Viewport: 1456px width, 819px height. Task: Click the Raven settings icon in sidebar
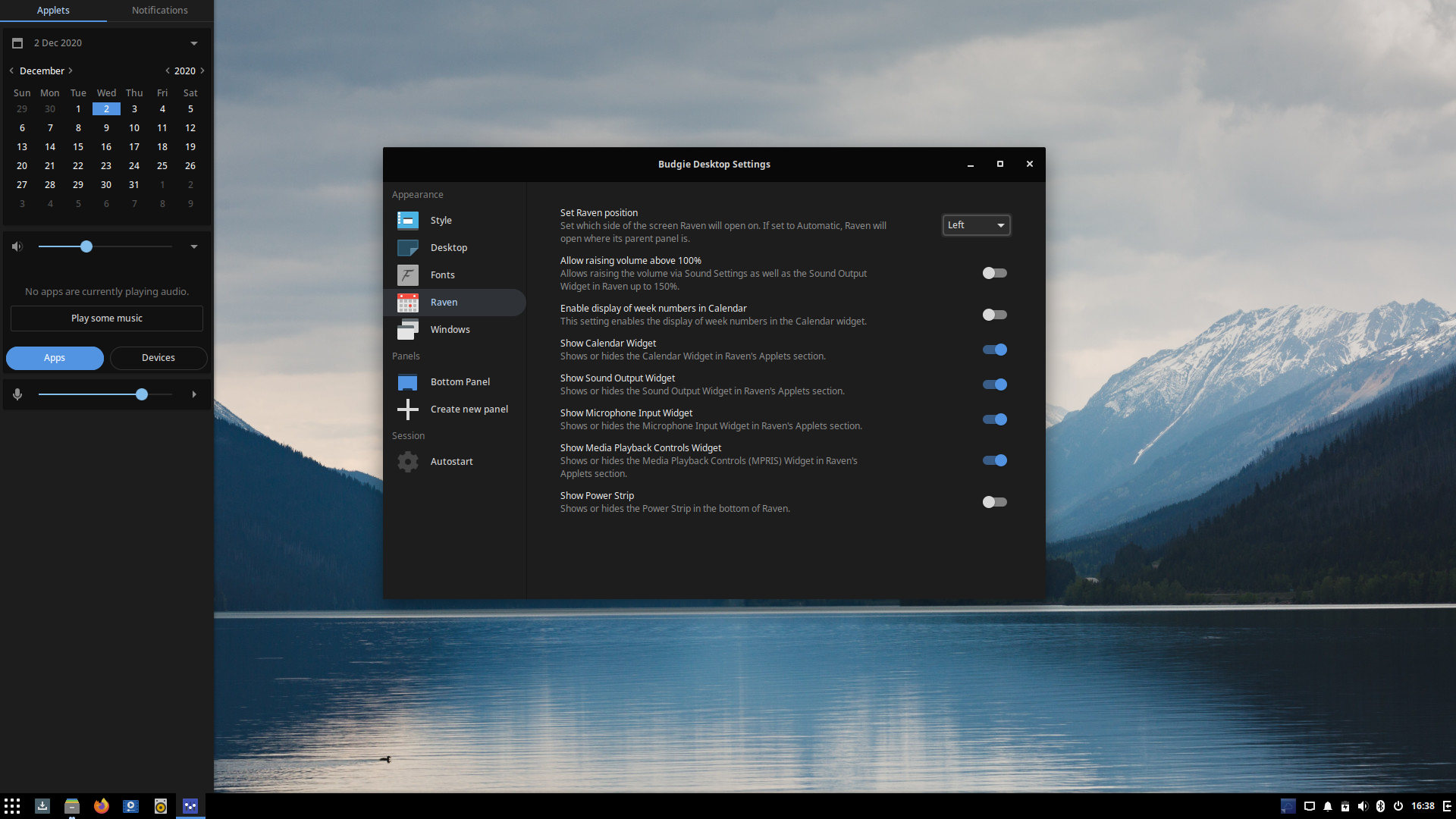pos(407,302)
